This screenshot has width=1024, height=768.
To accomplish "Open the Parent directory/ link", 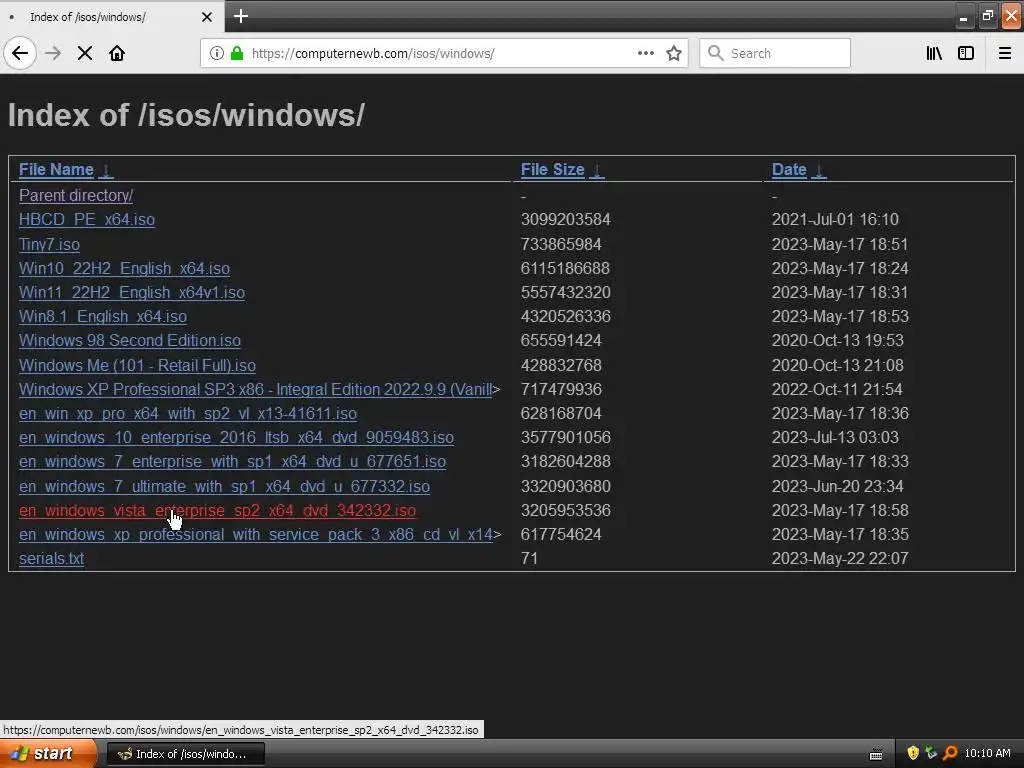I will pos(76,195).
